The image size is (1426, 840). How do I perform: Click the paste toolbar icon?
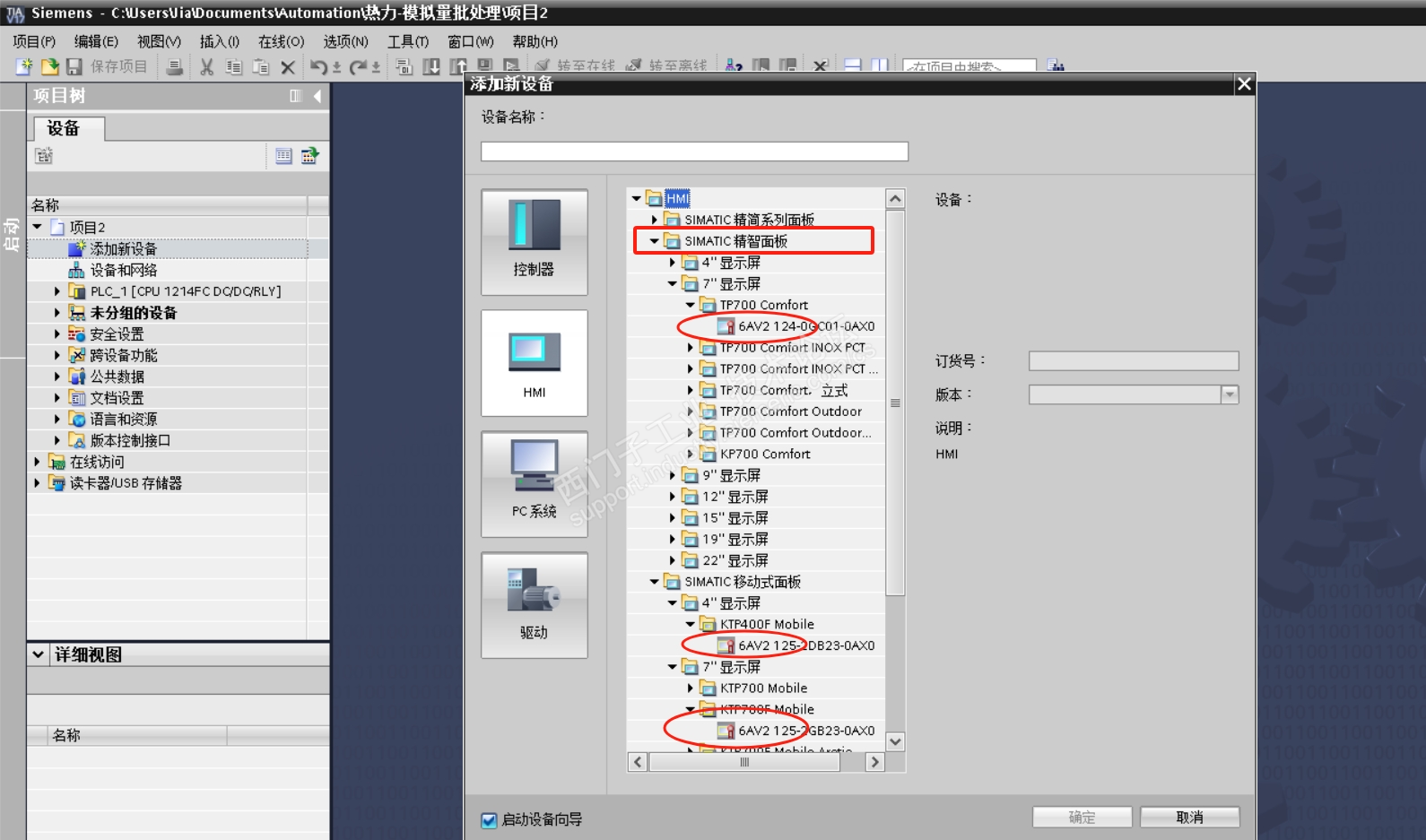261,66
